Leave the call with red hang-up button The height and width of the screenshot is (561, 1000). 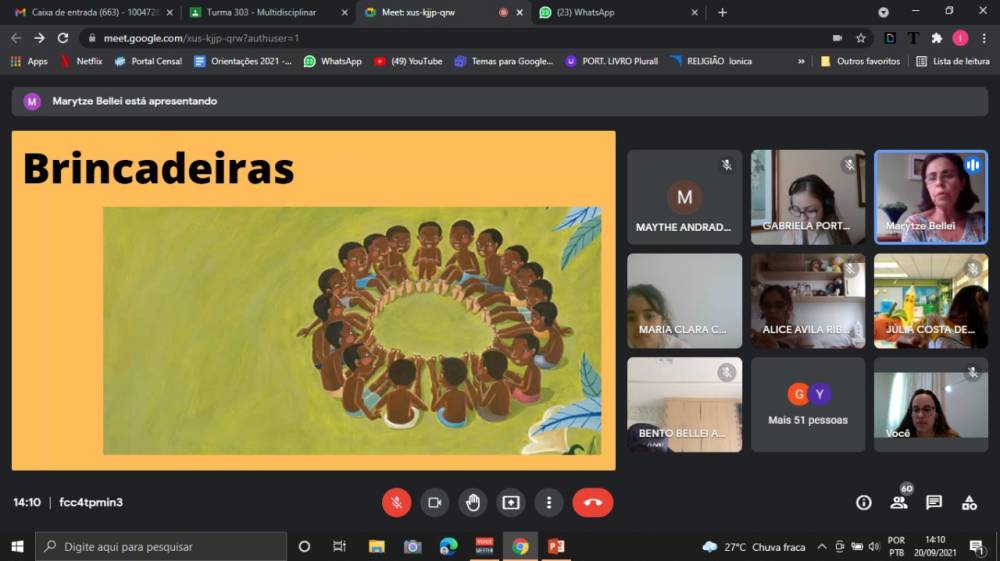592,502
